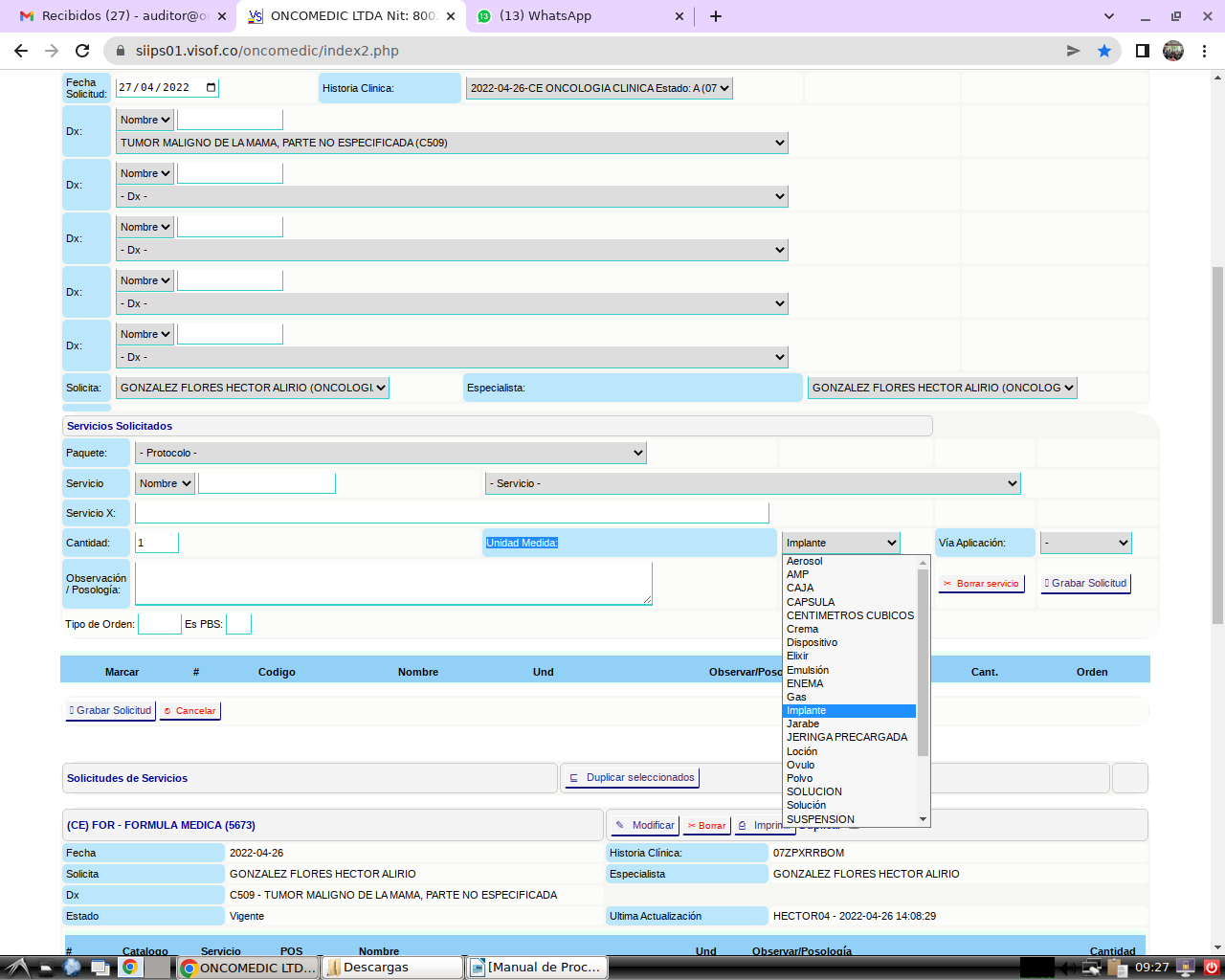Screen dimensions: 1225x980
Task: Click the Chrome profile avatar
Action: pos(1173,51)
